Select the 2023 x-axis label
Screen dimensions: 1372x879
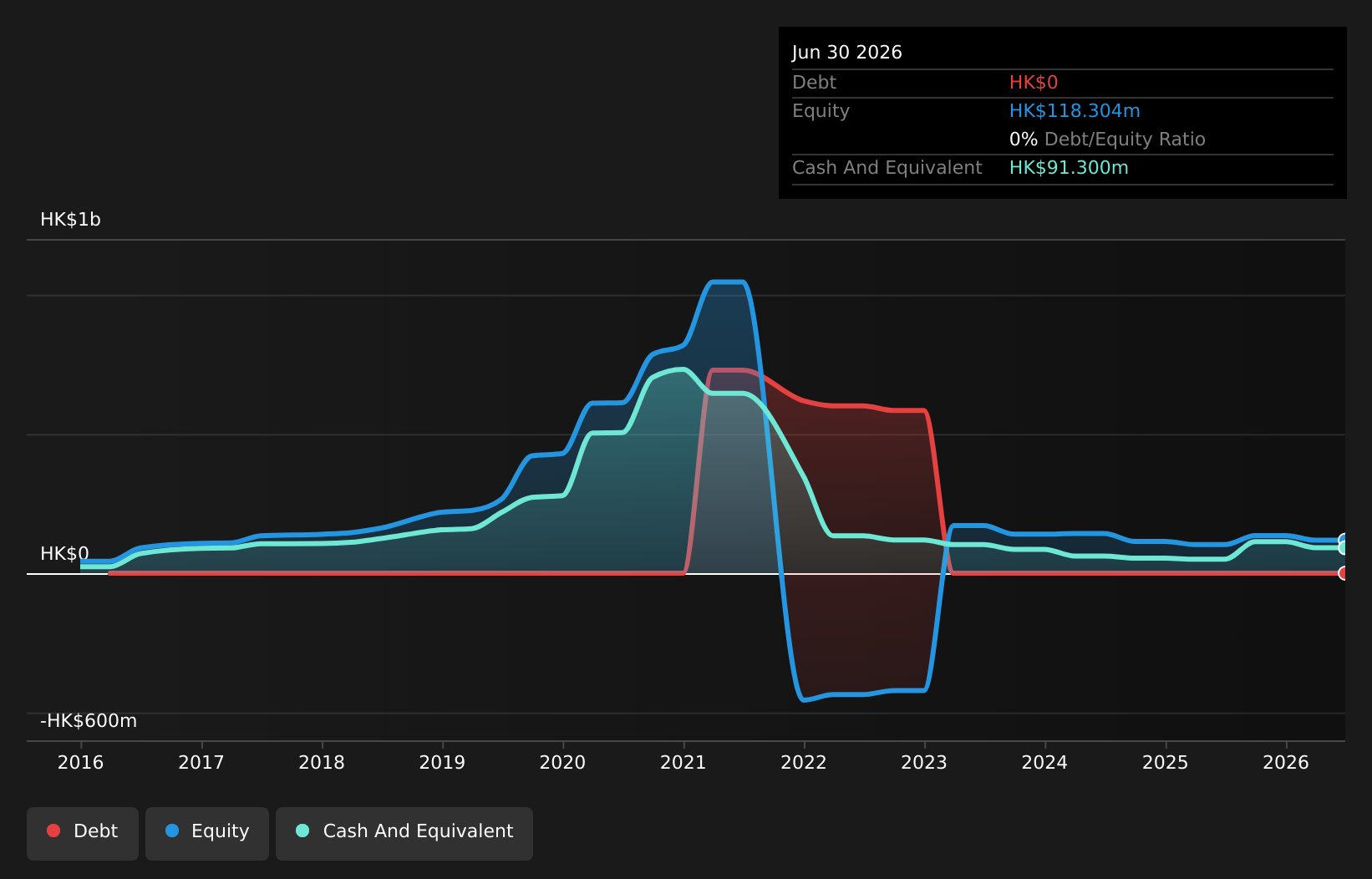924,762
